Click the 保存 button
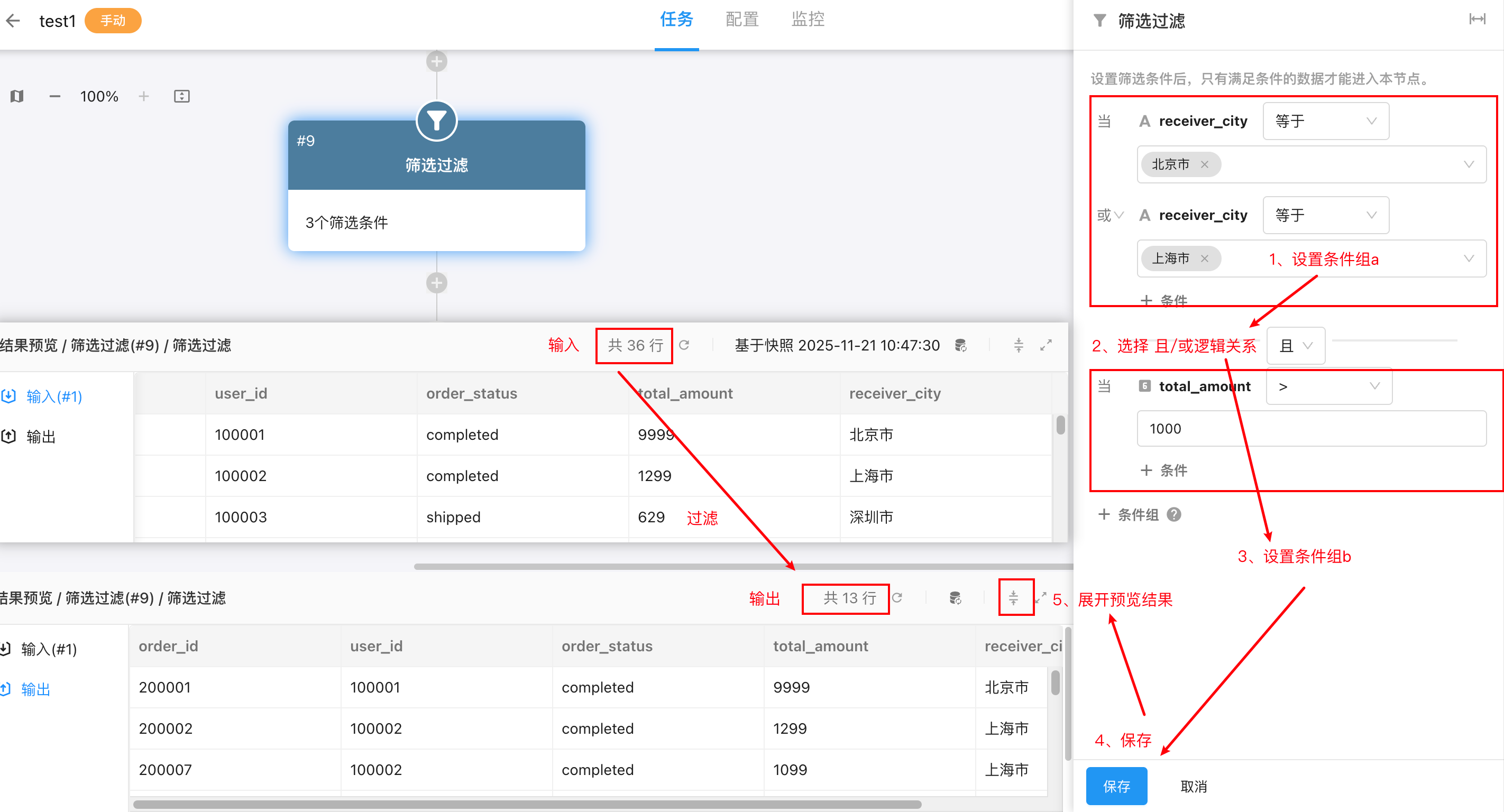The height and width of the screenshot is (812, 1504). (1116, 786)
